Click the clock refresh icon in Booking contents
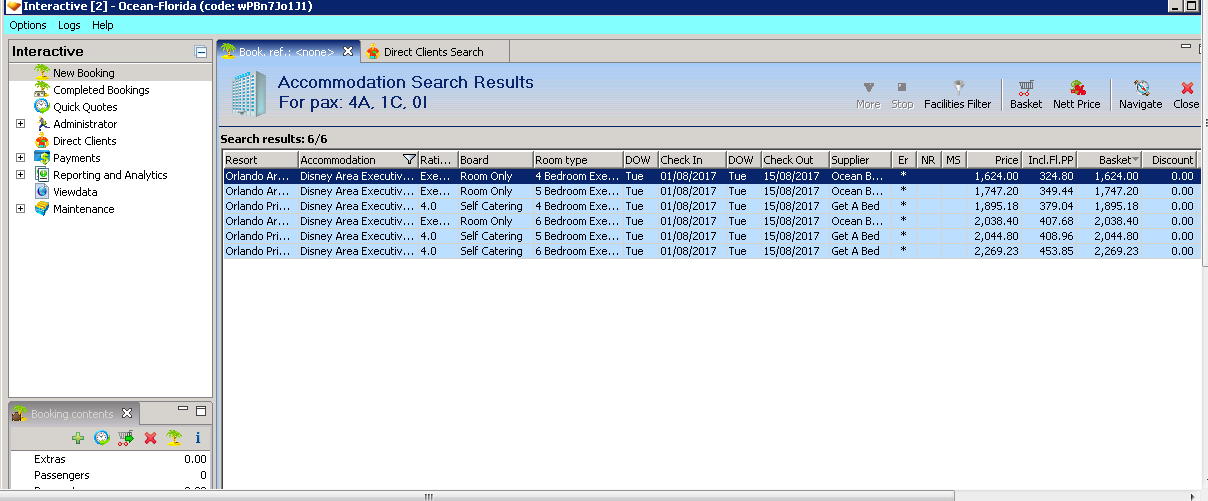The width and height of the screenshot is (1208, 501). 102,438
